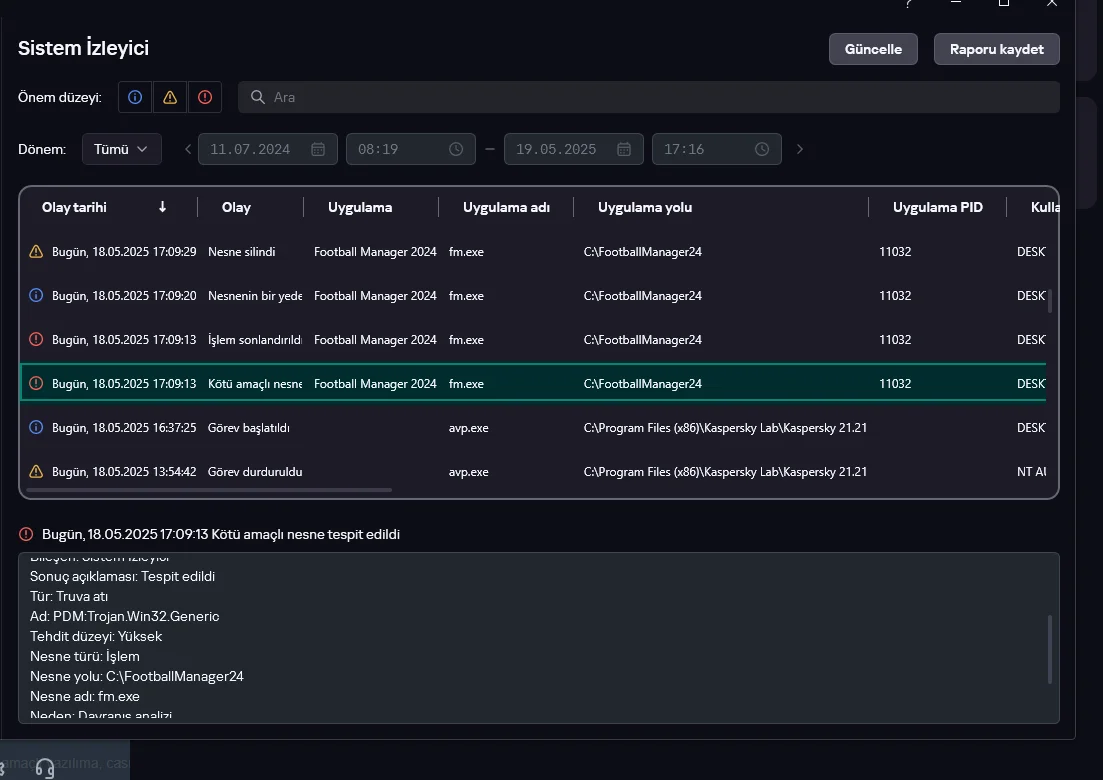Toggle the informational importance level filter

coord(135,97)
